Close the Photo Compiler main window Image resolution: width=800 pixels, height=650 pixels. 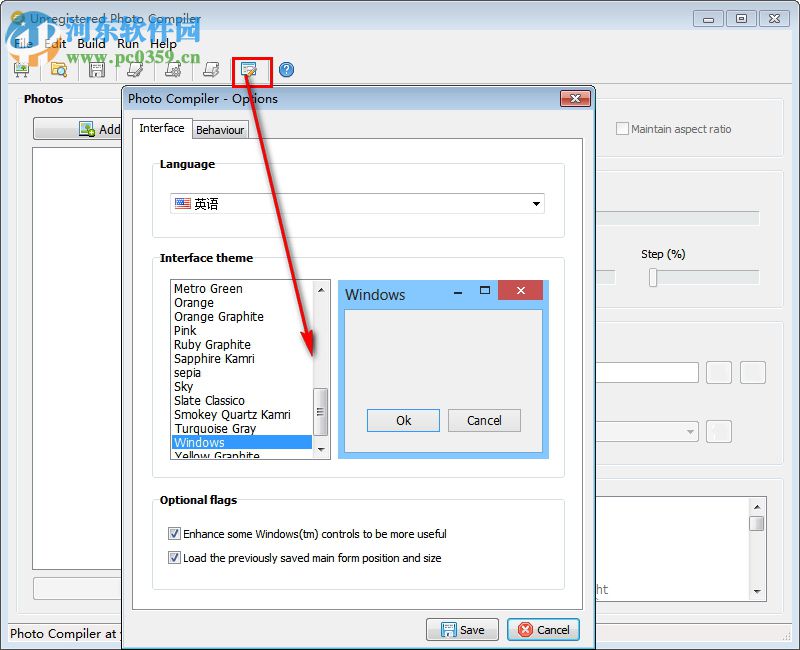(x=774, y=19)
